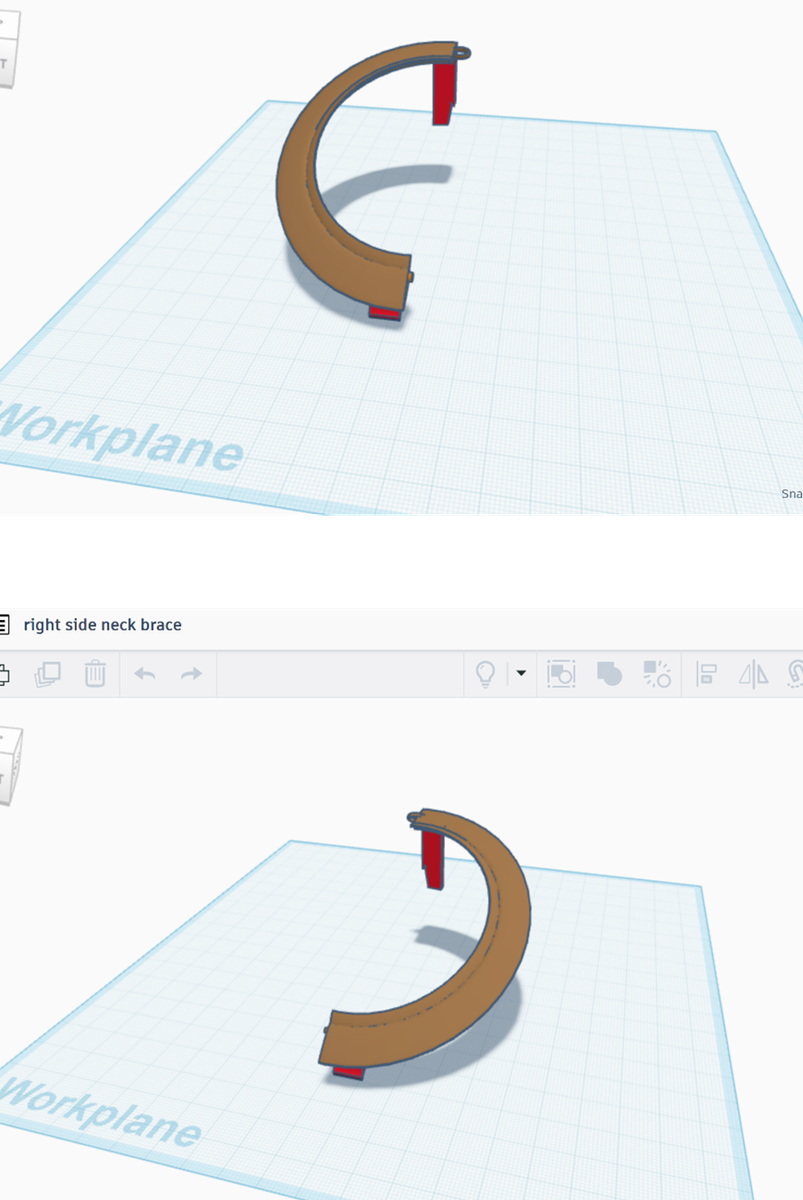Click the view cube front face in upper viewport
The width and height of the screenshot is (803, 1200).
tap(8, 62)
